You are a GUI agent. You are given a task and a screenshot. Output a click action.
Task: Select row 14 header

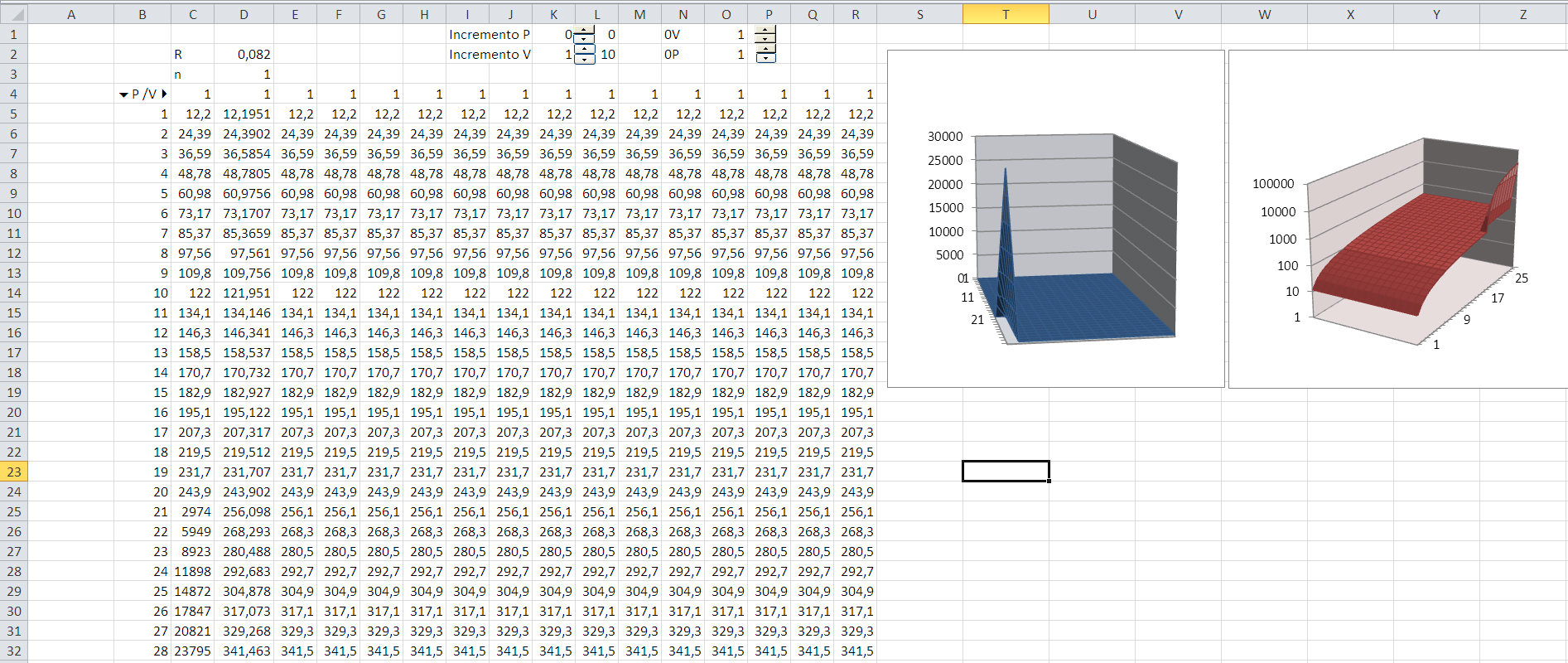pyautogui.click(x=14, y=293)
